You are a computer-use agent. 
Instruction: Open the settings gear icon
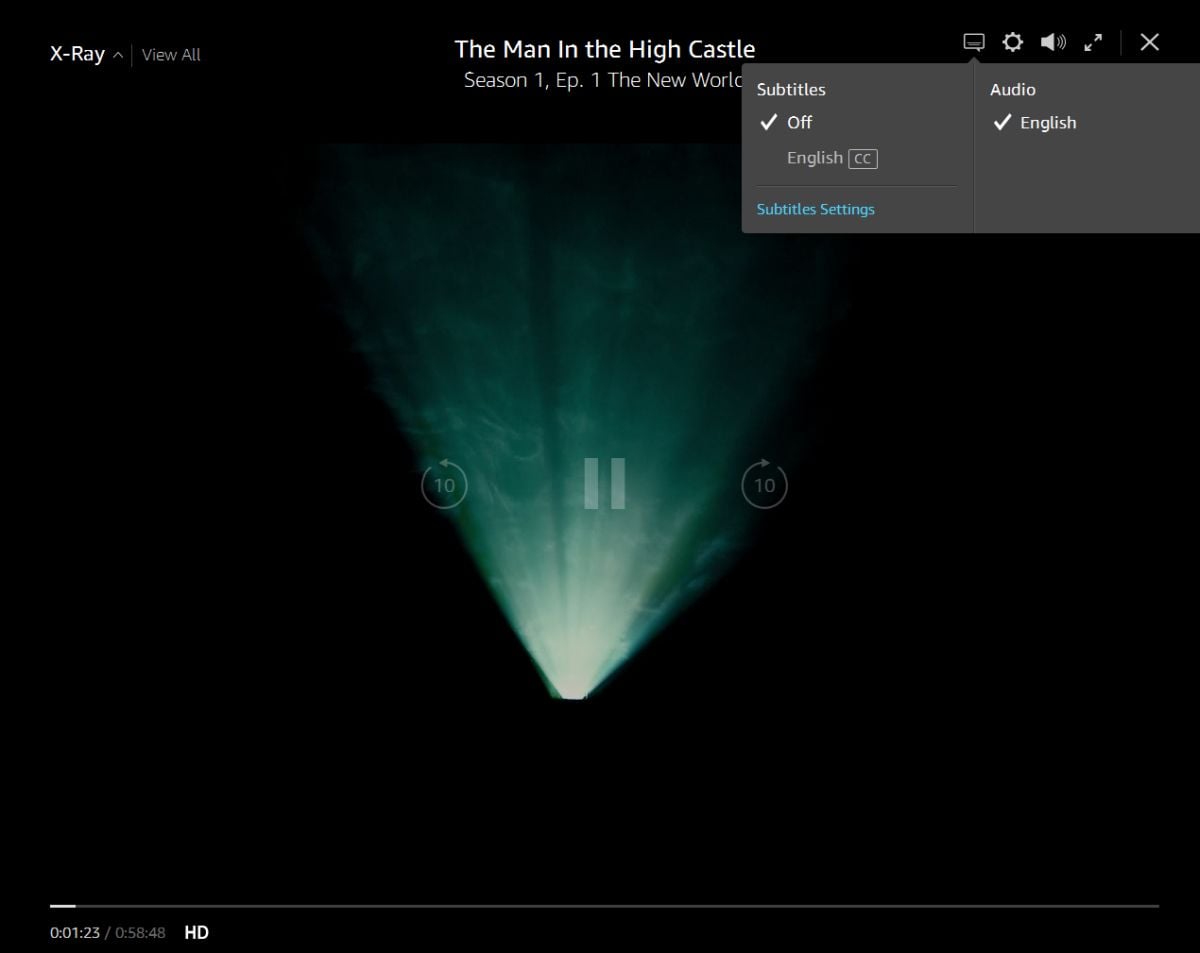1013,42
